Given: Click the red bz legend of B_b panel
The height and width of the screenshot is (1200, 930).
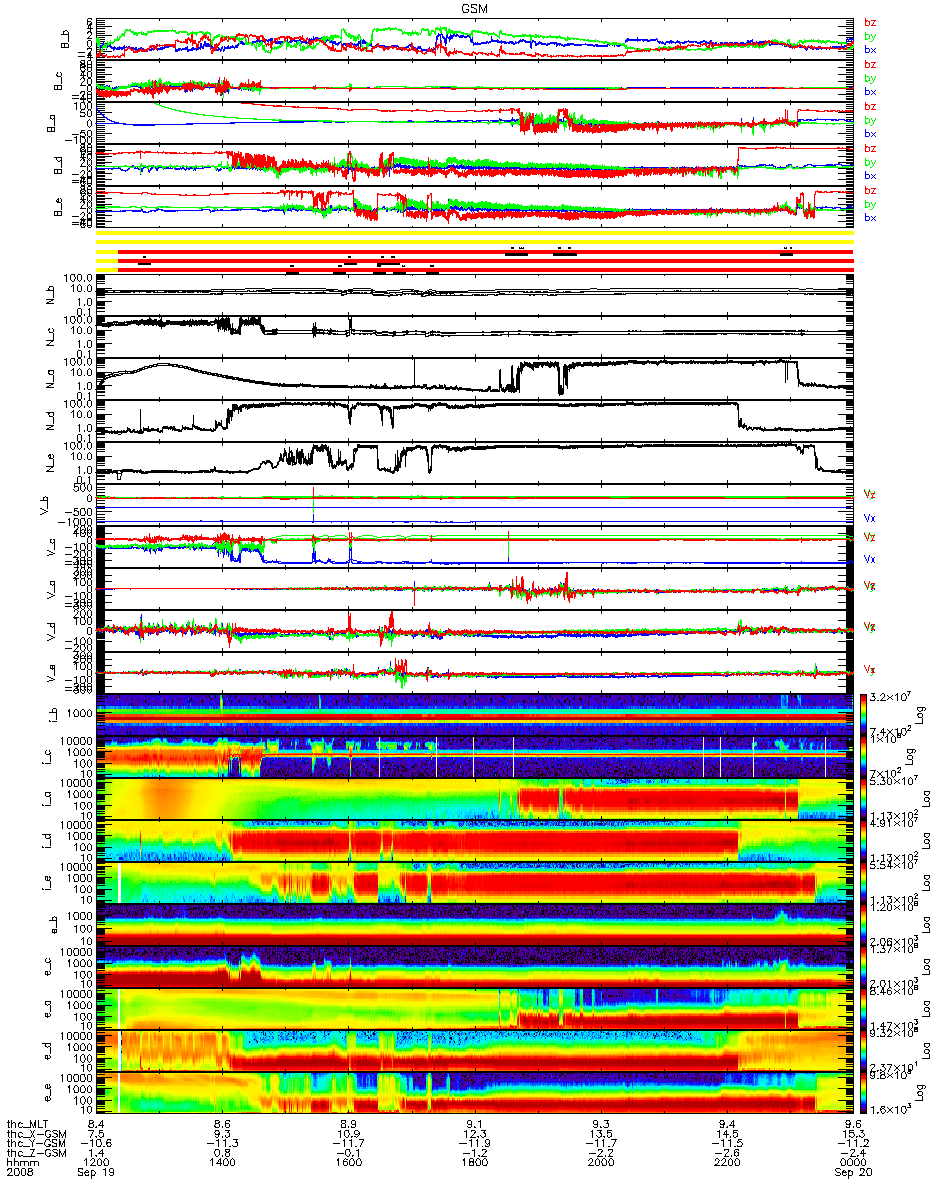Looking at the screenshot, I should (x=870, y=22).
